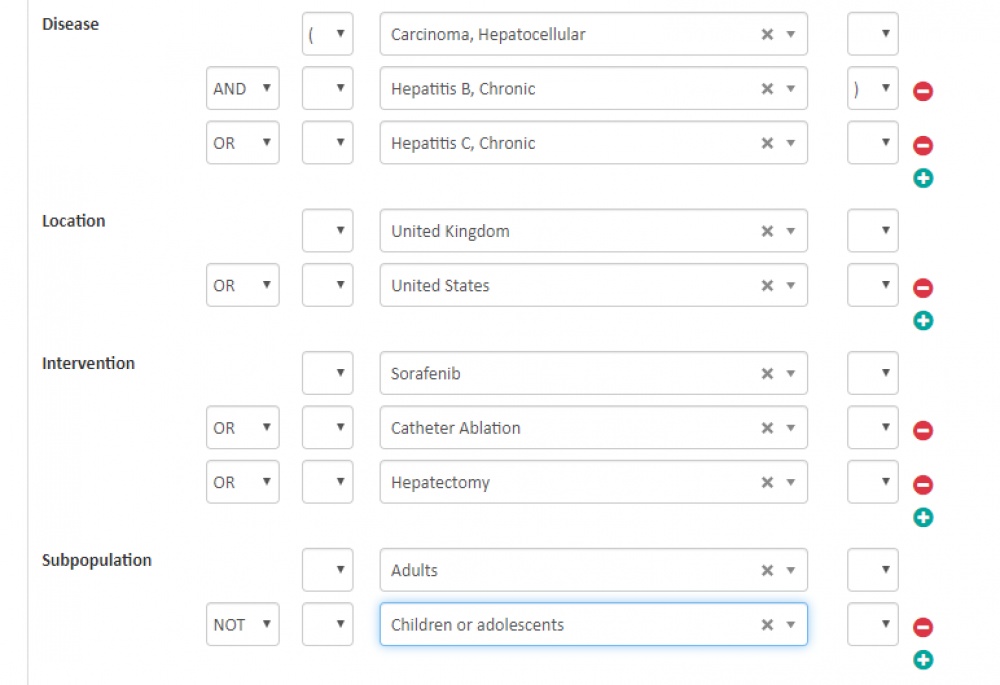This screenshot has height=685, width=1000.
Task: Delete the United States location row
Action: click(923, 288)
